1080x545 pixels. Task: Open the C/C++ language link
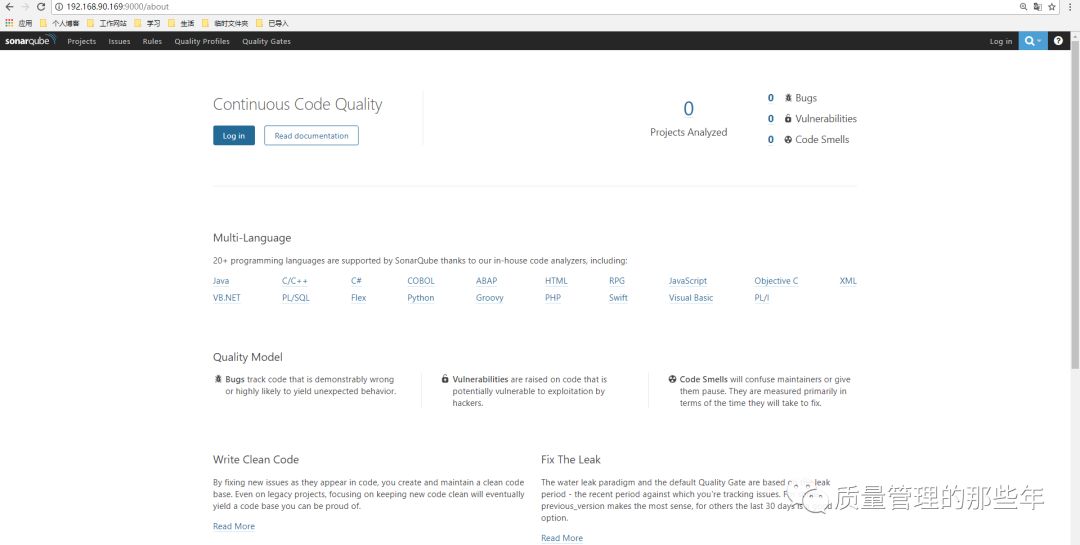click(x=295, y=281)
